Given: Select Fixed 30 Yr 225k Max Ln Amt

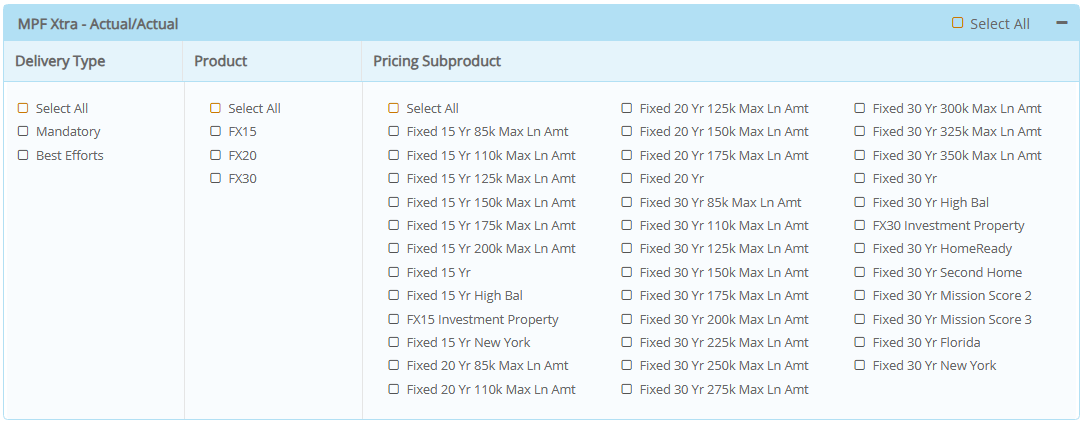Looking at the screenshot, I should (x=627, y=342).
